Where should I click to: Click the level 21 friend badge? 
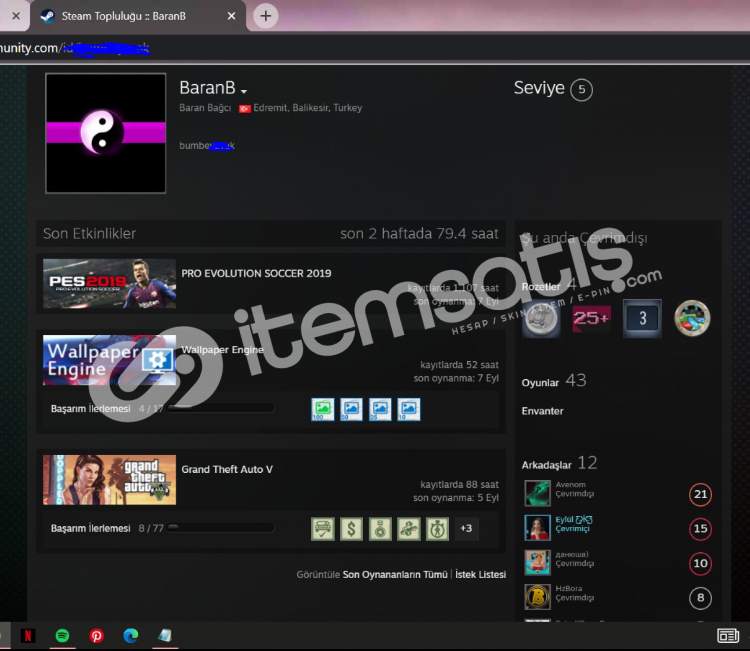(x=700, y=494)
